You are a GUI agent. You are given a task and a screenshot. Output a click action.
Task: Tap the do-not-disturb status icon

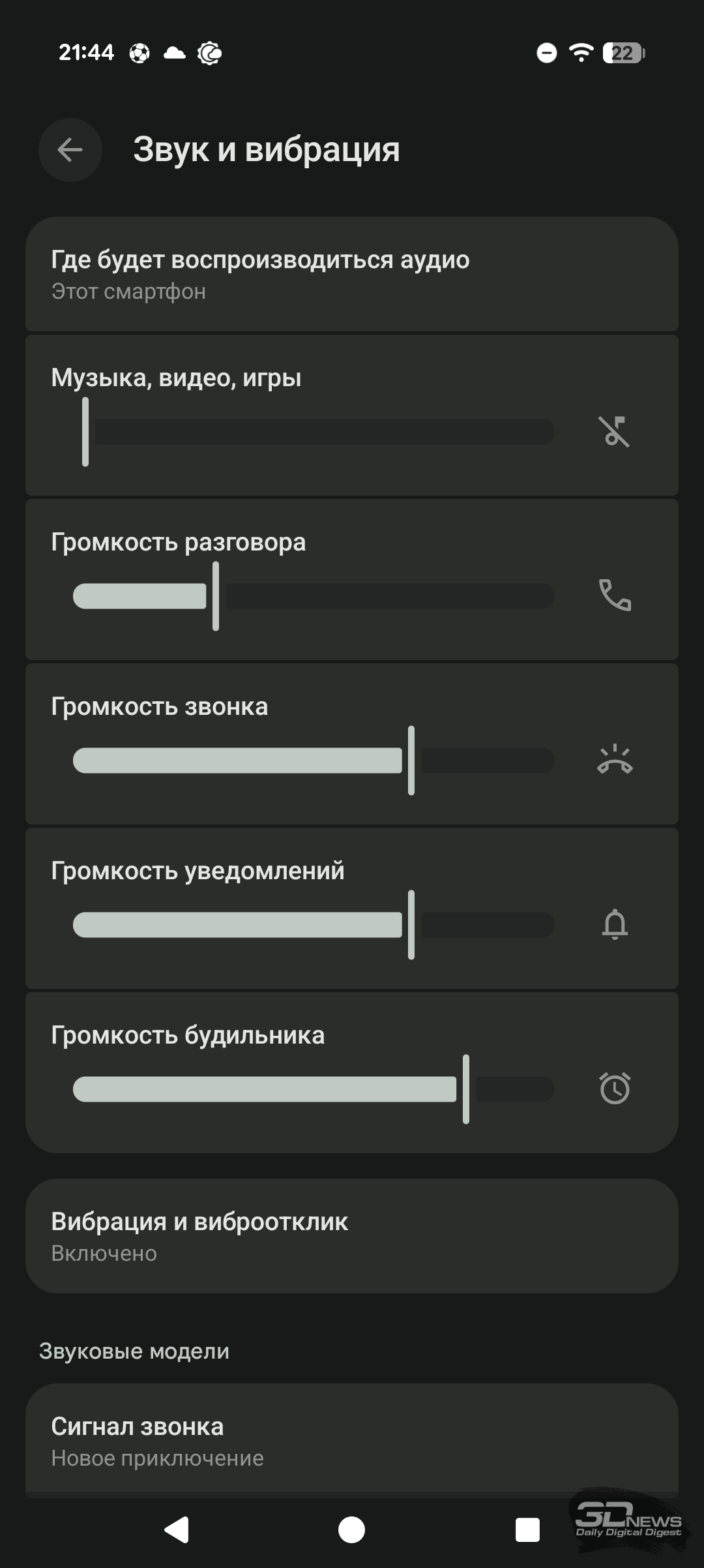coord(546,53)
